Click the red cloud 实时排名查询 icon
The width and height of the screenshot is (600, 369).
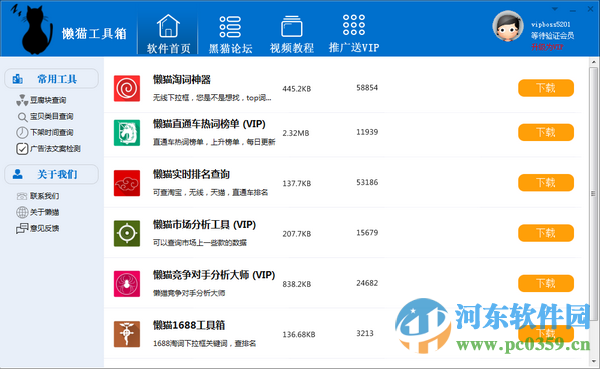(x=127, y=183)
